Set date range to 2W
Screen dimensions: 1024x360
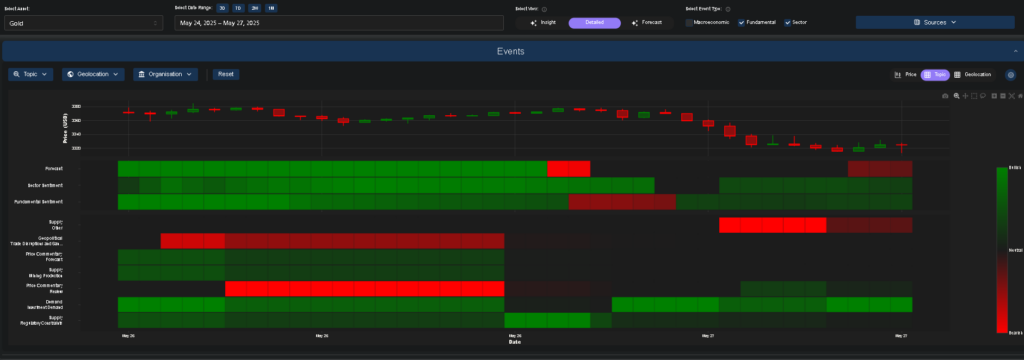pos(255,8)
